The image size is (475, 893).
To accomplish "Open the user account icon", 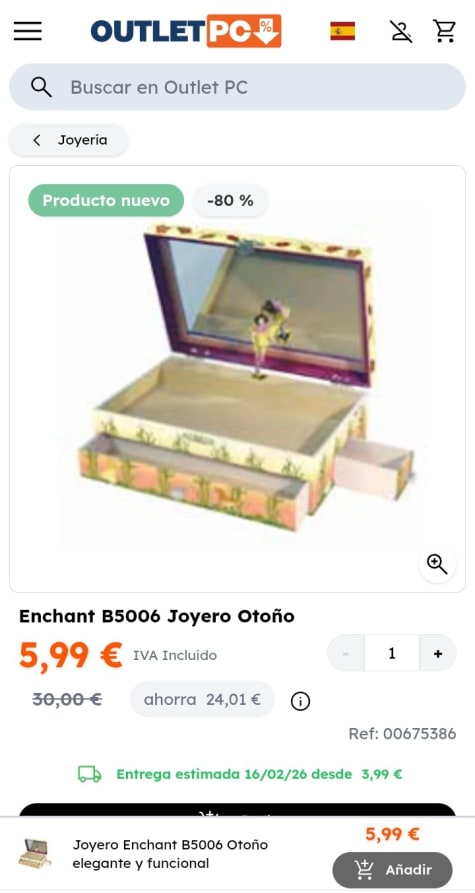I will [x=401, y=31].
